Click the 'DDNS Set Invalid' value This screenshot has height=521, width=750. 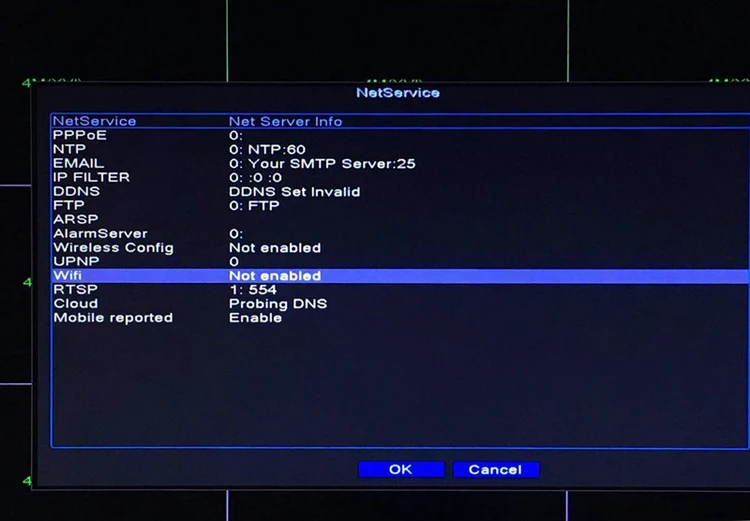tap(295, 192)
